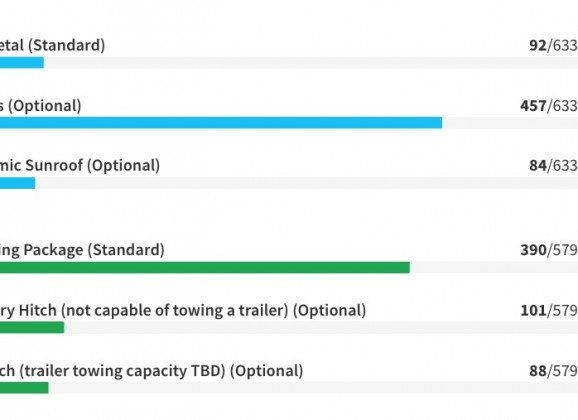Select the 390/579 vote count
Image resolution: width=578 pixels, height=420 pixels.
[x=549, y=250]
